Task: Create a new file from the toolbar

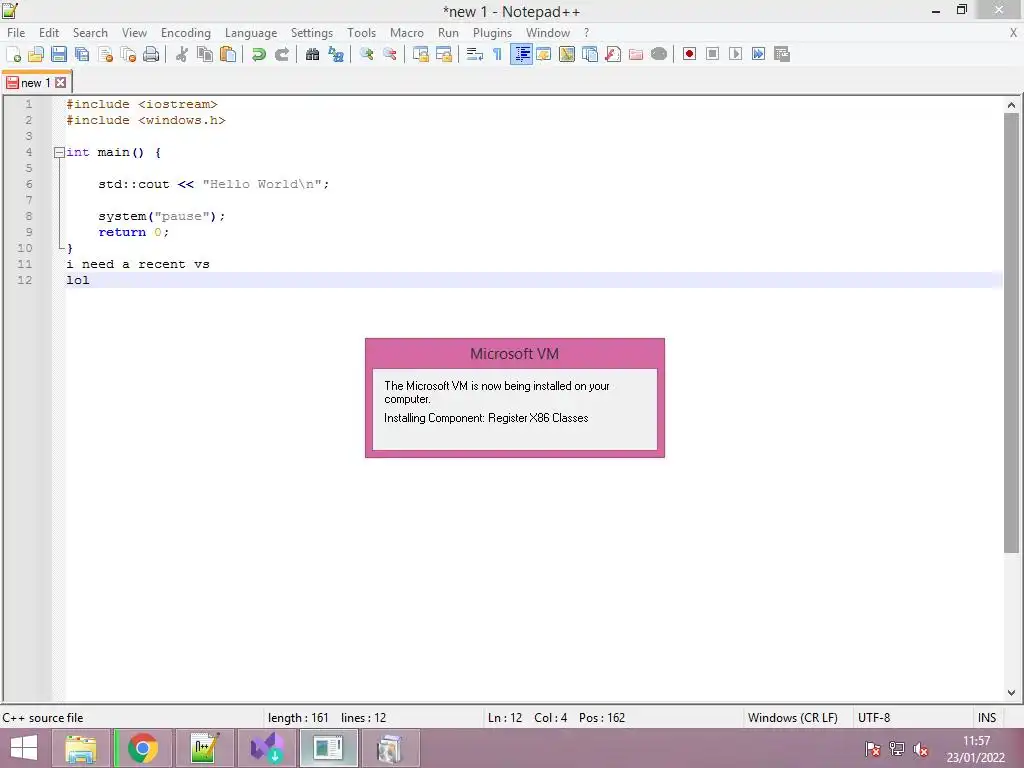Action: tap(13, 54)
